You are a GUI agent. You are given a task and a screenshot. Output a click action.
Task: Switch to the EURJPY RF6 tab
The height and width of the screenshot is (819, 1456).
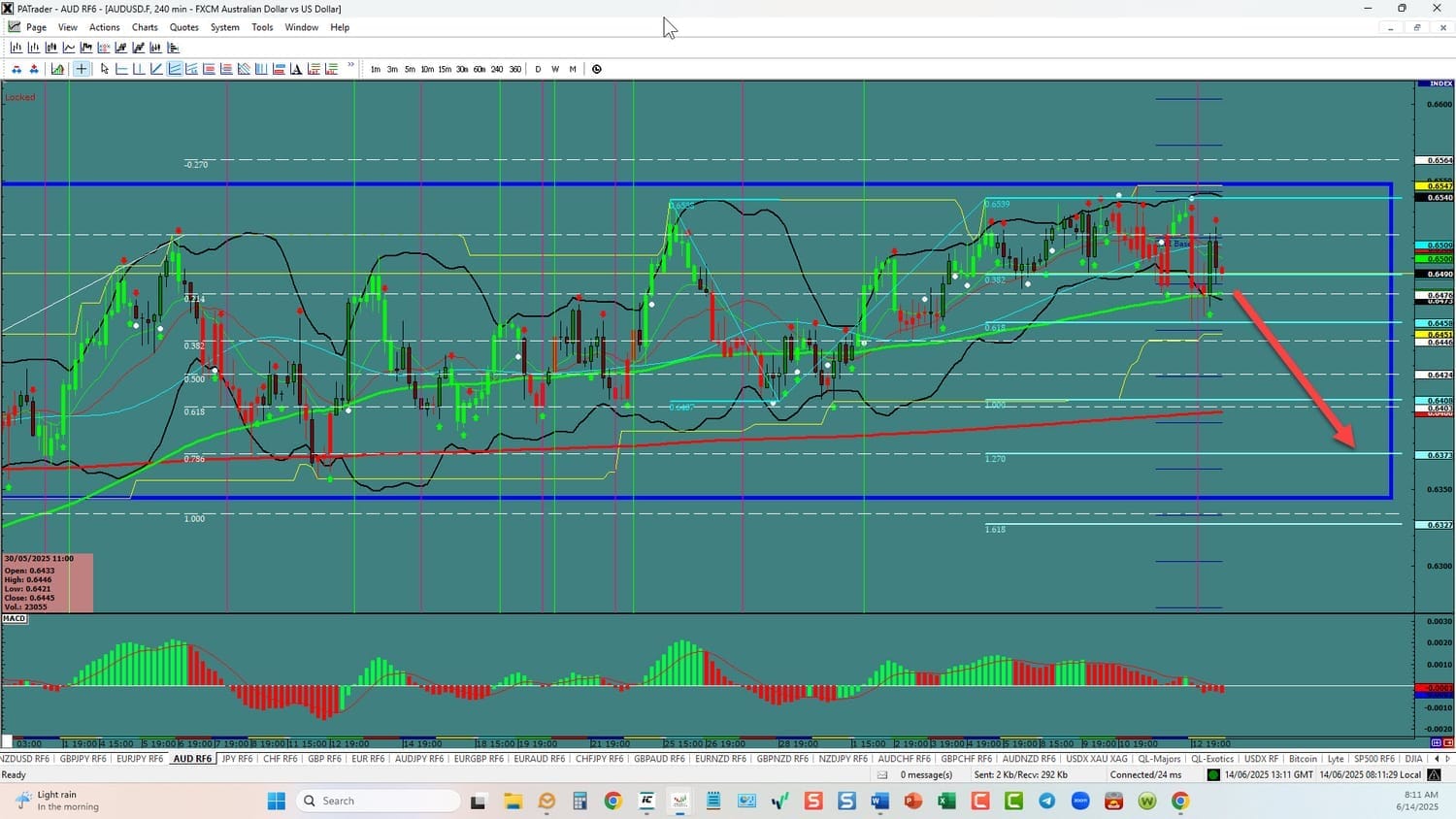(140, 759)
